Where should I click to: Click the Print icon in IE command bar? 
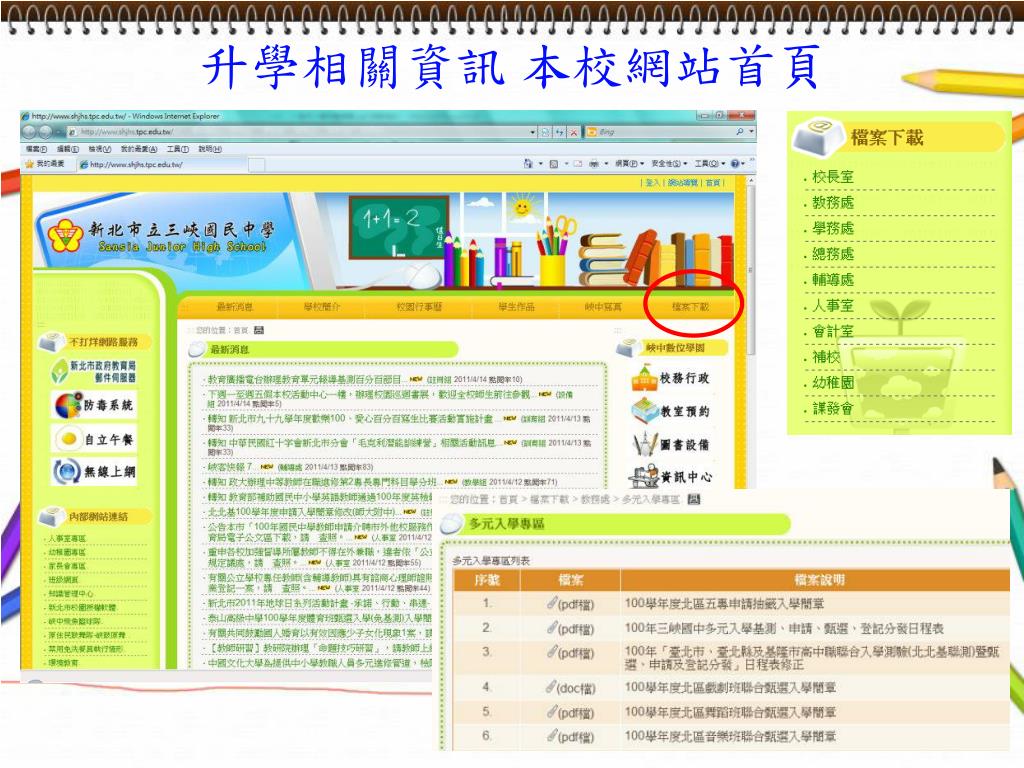click(594, 163)
